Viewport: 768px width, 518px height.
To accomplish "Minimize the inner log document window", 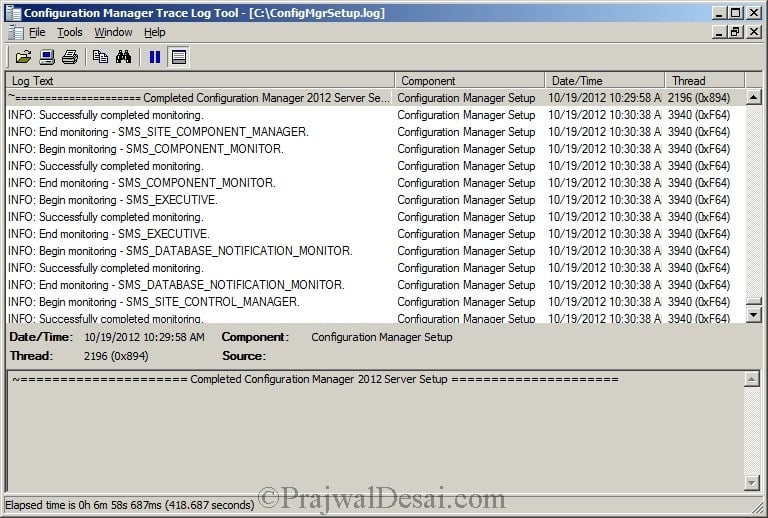I will (720, 32).
